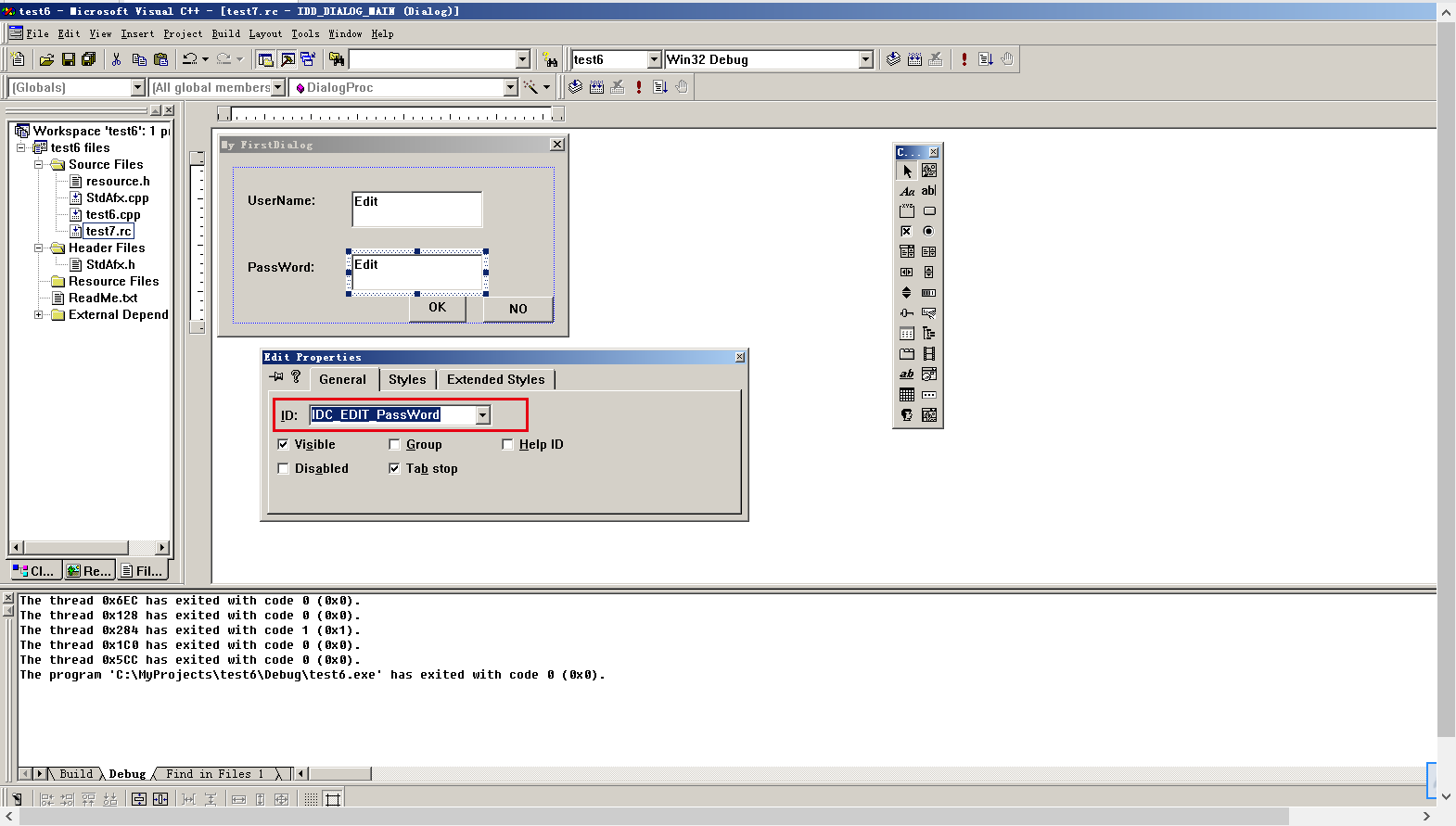The image size is (1456, 826).
Task: Click the Undo arrow icon
Action: 190,59
